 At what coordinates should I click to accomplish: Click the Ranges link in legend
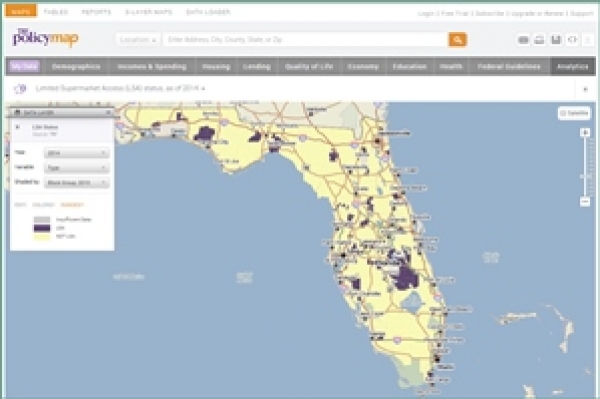tap(72, 205)
